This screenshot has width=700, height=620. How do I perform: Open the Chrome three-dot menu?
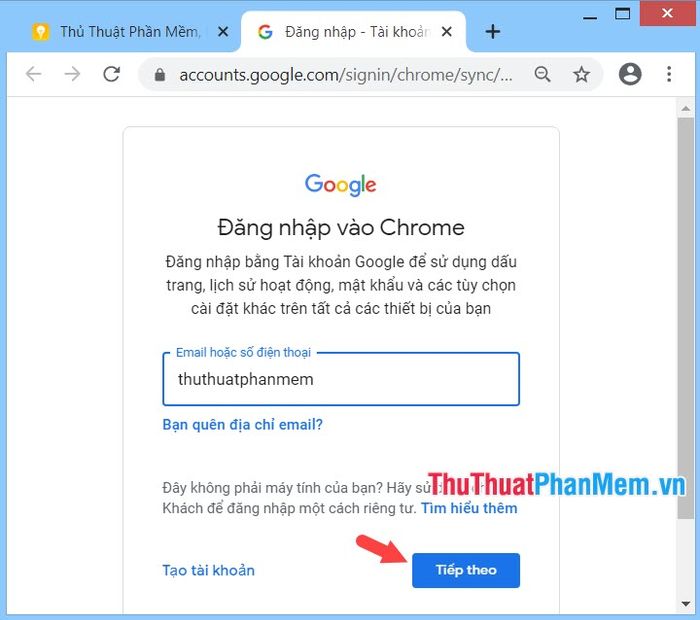[669, 74]
